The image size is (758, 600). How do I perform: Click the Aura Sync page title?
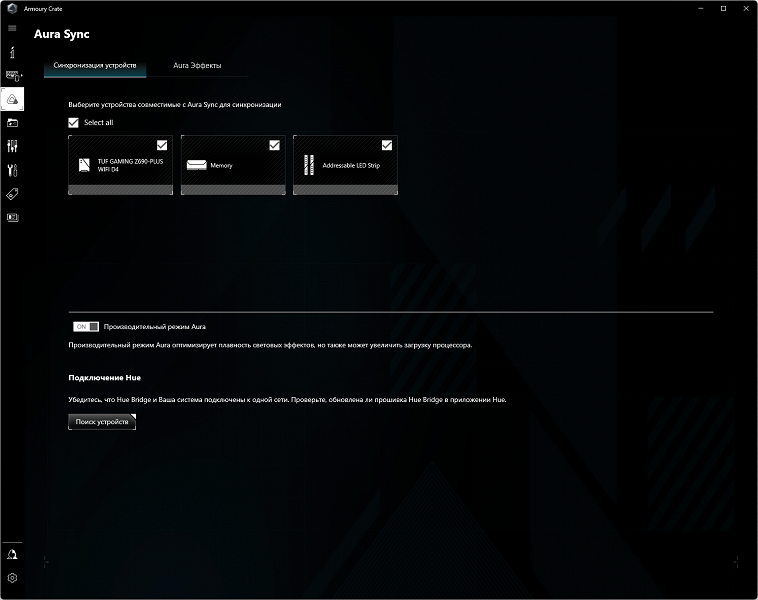[x=62, y=34]
